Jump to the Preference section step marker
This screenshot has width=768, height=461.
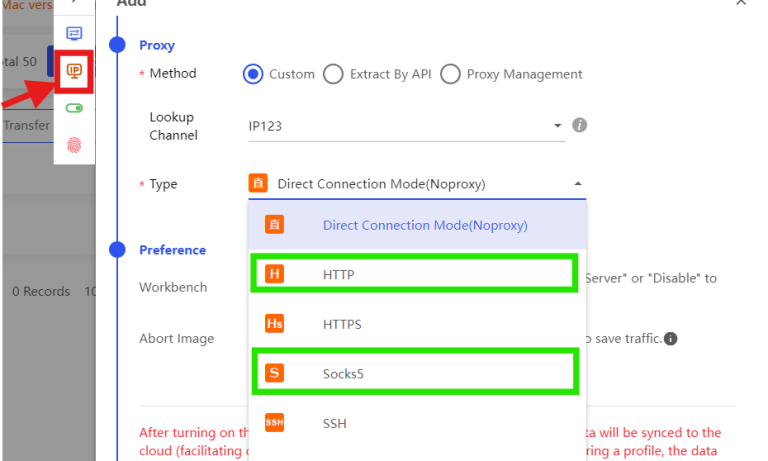point(117,249)
